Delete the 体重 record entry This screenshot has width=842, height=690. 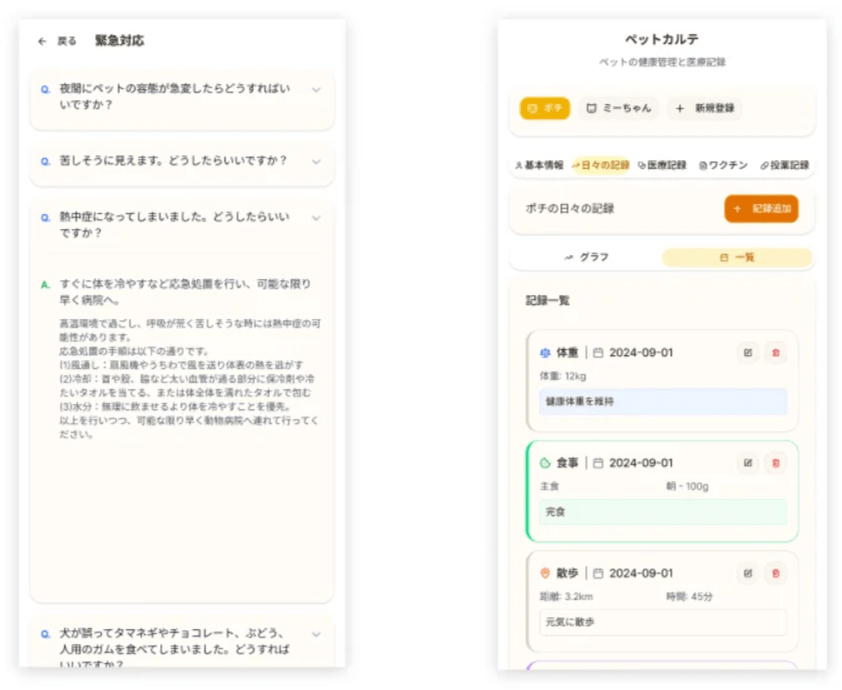point(776,352)
